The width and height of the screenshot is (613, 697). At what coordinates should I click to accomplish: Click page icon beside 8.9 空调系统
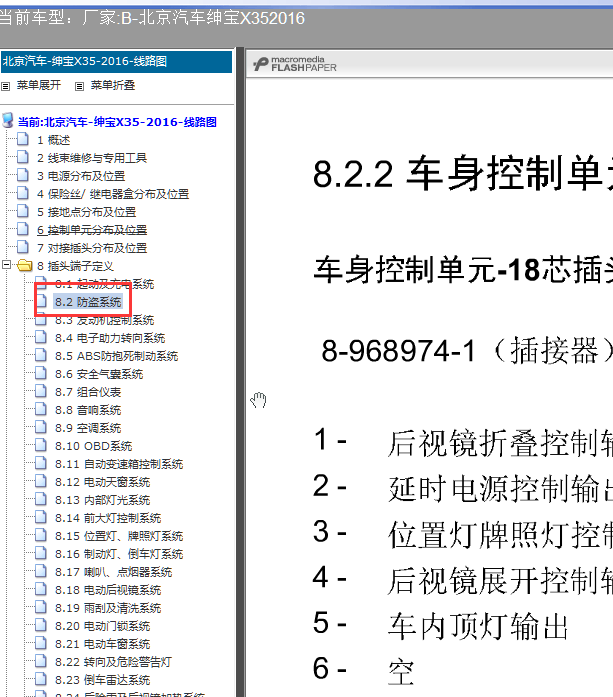[x=41, y=427]
